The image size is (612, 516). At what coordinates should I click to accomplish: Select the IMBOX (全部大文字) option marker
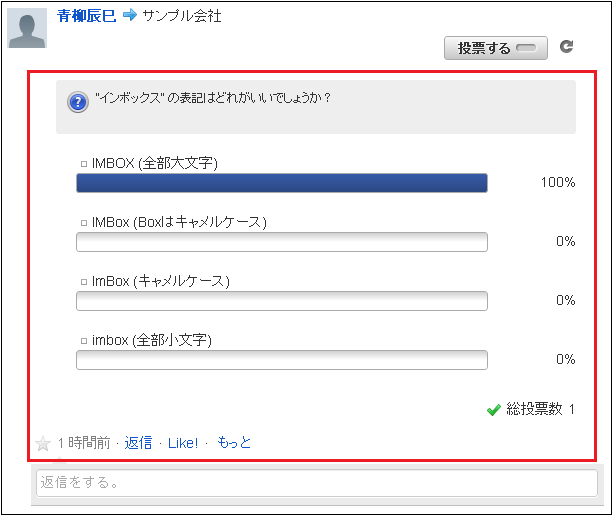[x=84, y=164]
